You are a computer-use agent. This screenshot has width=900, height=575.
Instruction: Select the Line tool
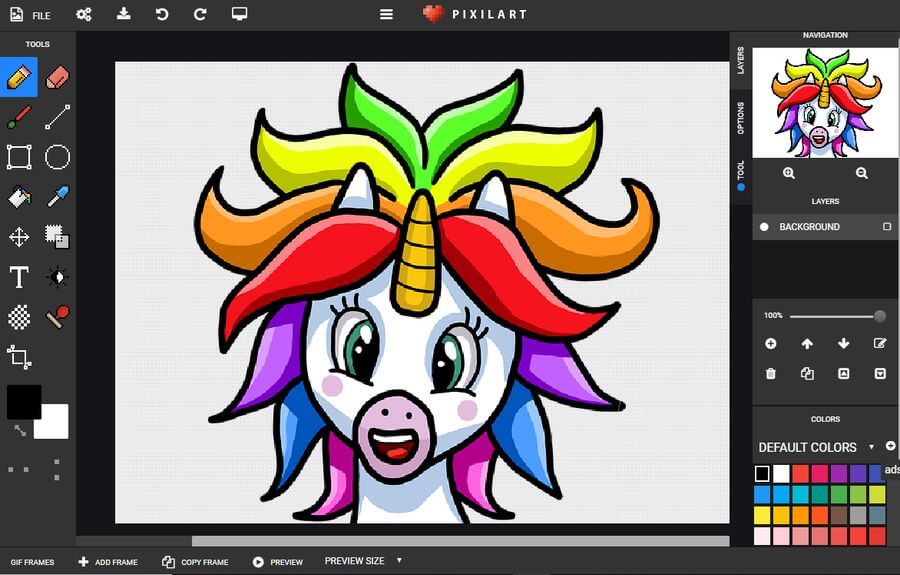click(57, 117)
